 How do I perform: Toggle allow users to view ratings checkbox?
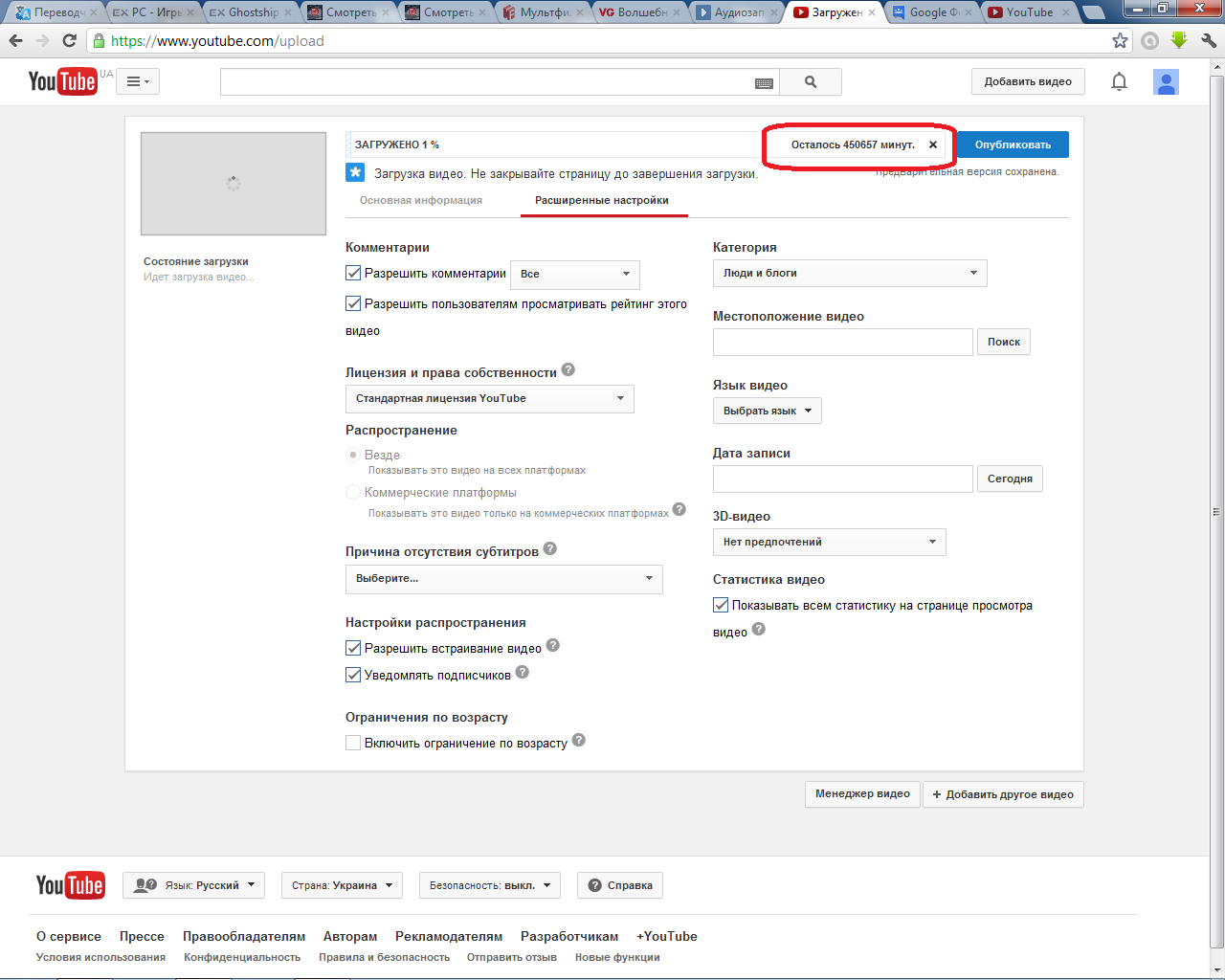[353, 303]
